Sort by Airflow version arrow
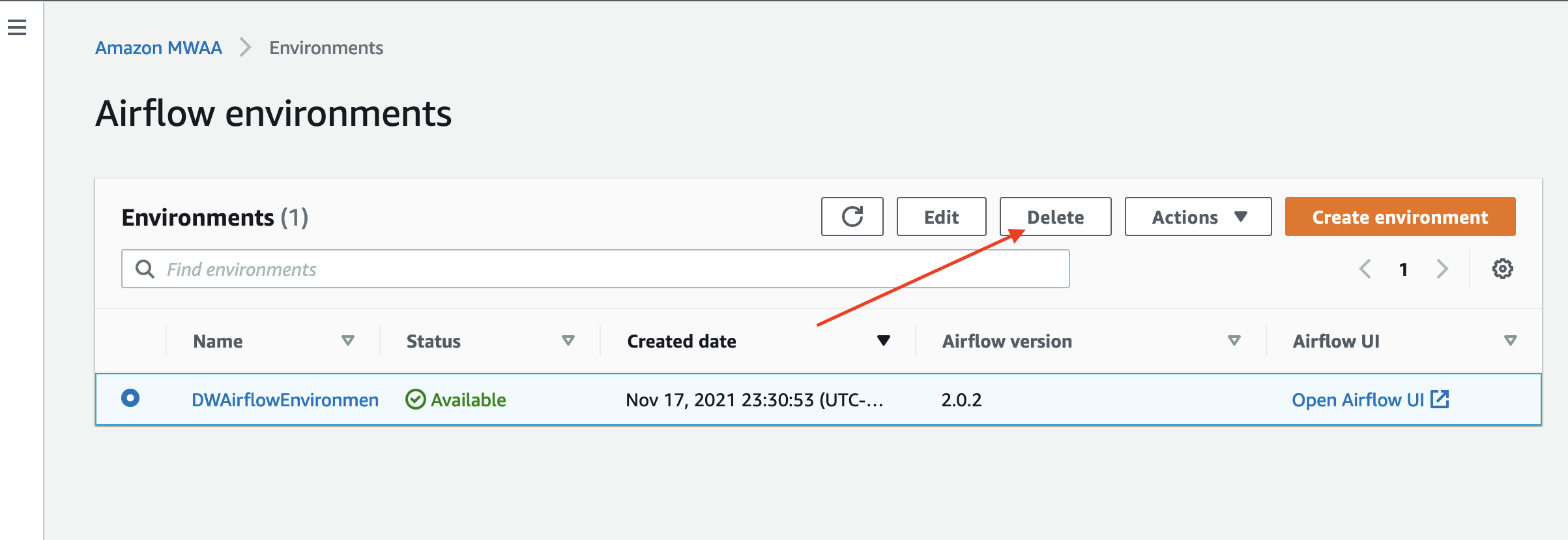Screen dimensions: 1568x540 tap(1234, 340)
